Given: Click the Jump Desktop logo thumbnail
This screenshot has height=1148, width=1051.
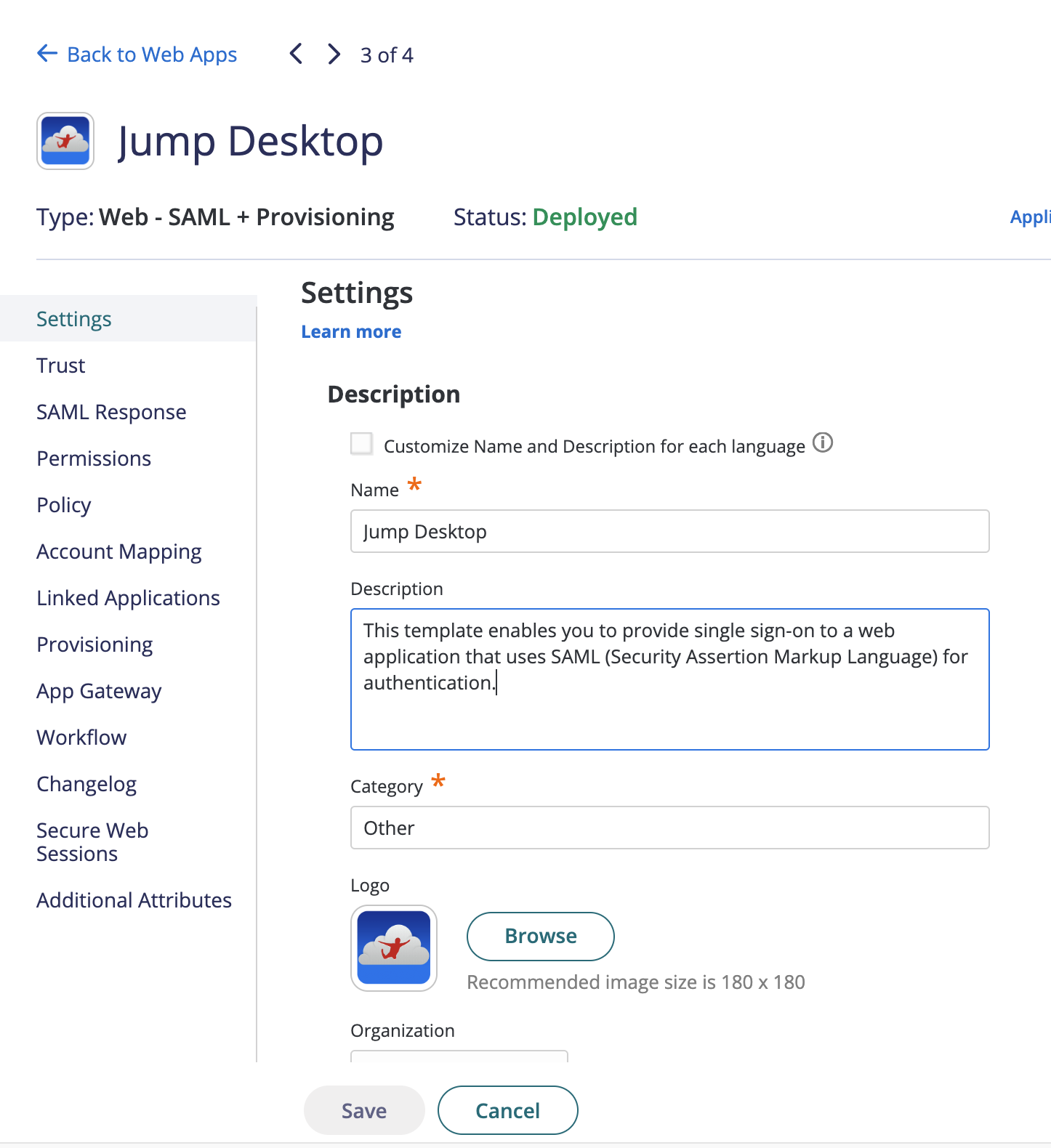Looking at the screenshot, I should [x=394, y=947].
